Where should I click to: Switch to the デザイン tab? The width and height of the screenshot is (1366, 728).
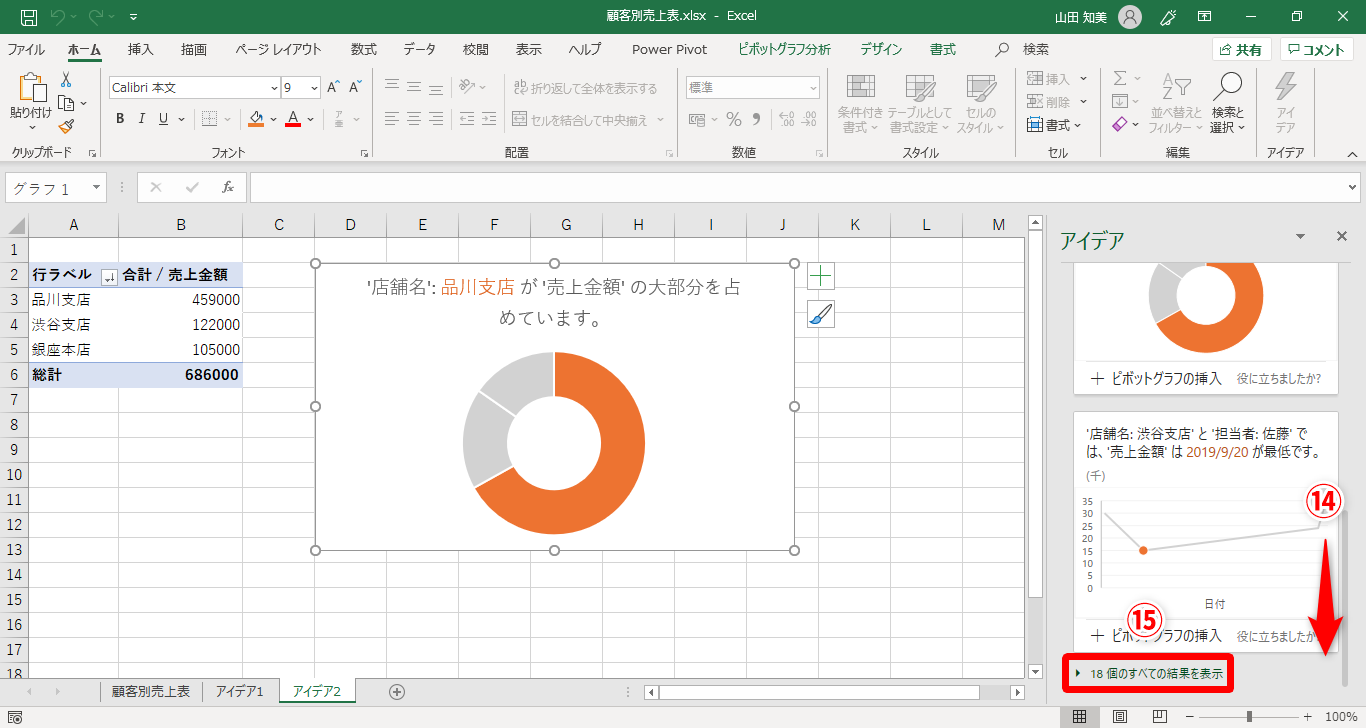[x=881, y=49]
